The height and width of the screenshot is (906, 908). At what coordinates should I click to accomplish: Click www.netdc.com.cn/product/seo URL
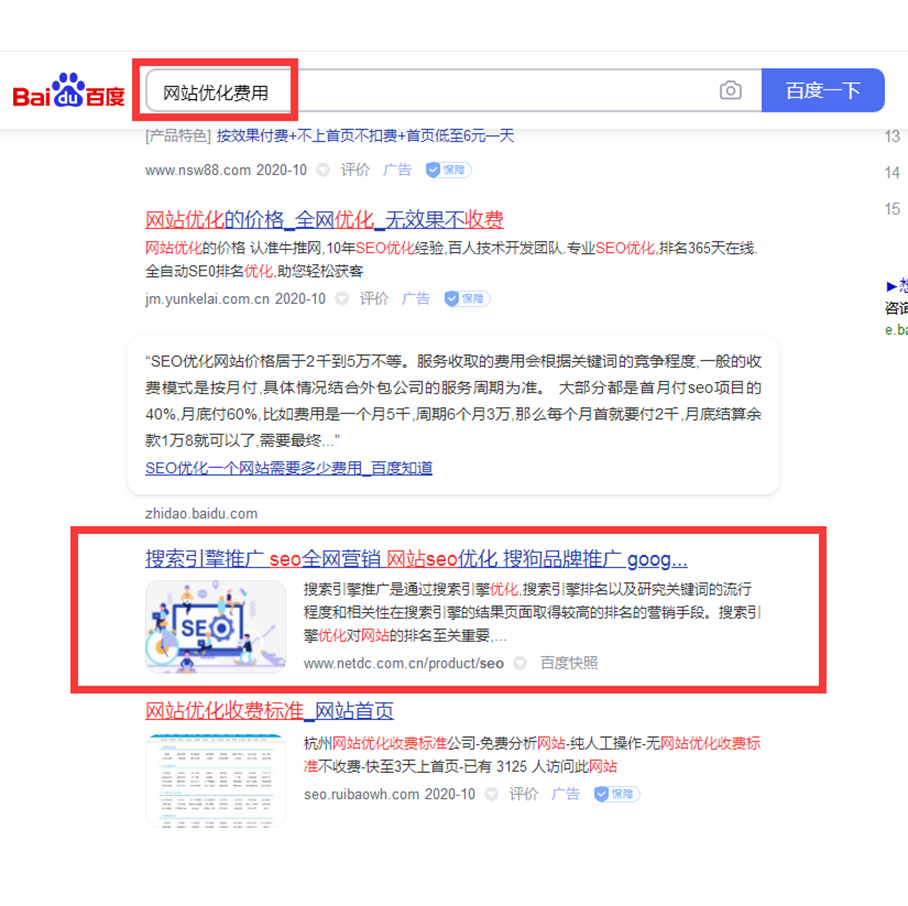pyautogui.click(x=404, y=663)
